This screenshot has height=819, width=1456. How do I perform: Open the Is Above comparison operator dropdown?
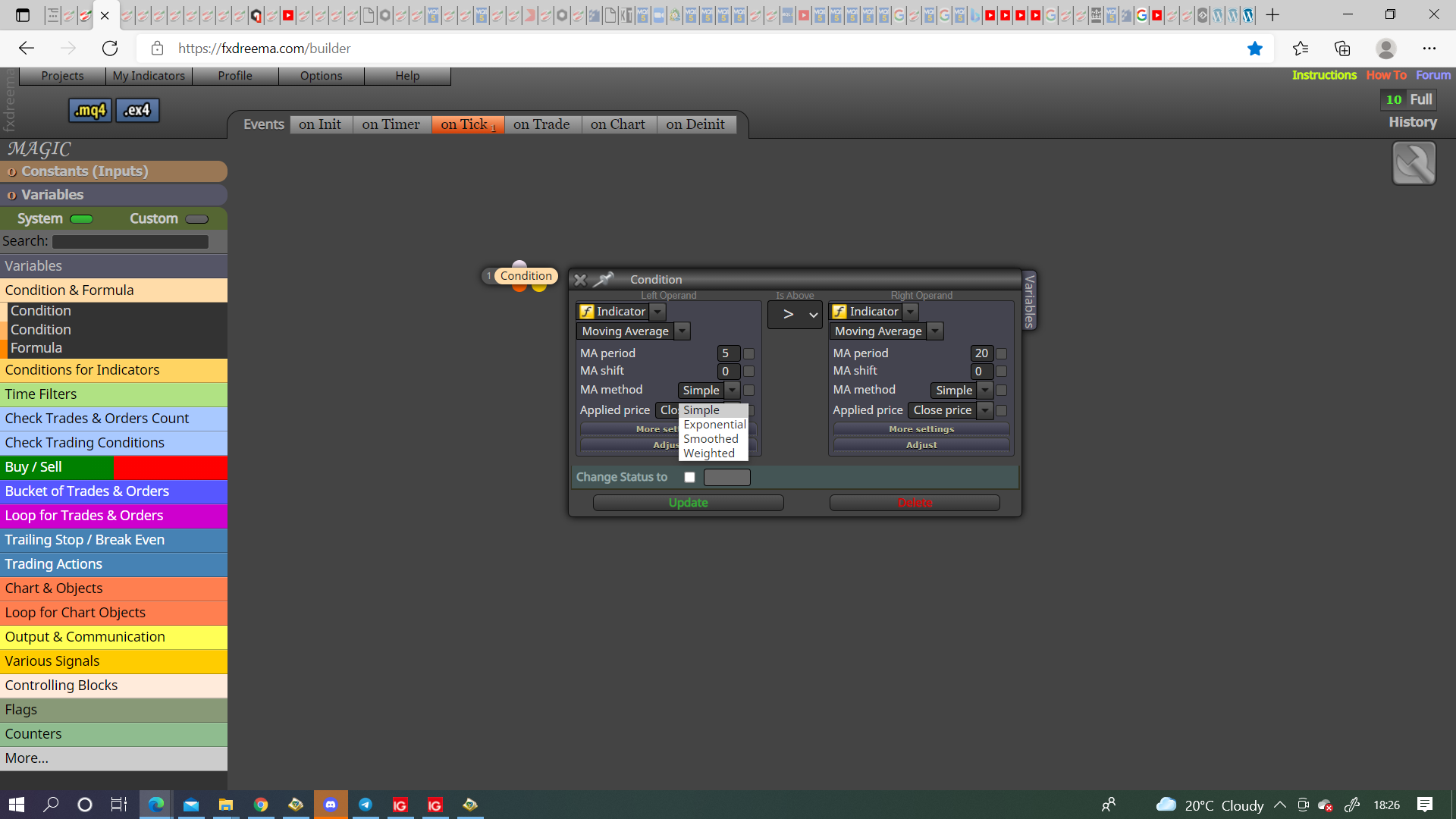[795, 315]
